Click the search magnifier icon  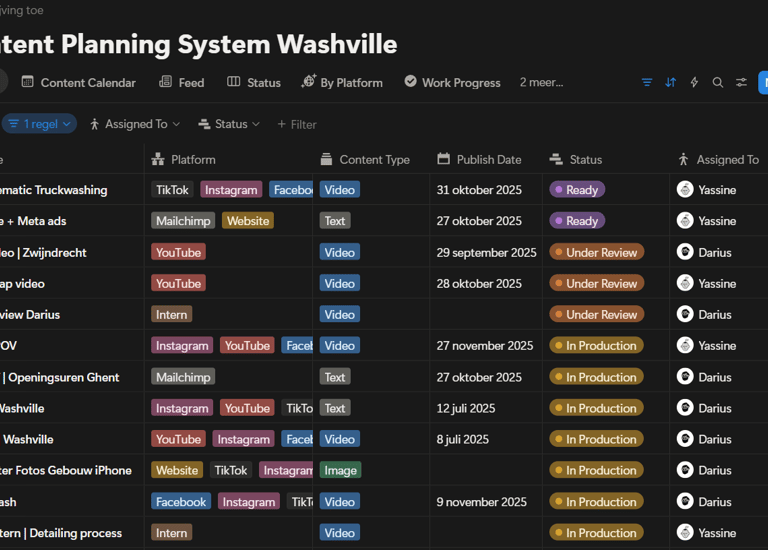tap(718, 82)
